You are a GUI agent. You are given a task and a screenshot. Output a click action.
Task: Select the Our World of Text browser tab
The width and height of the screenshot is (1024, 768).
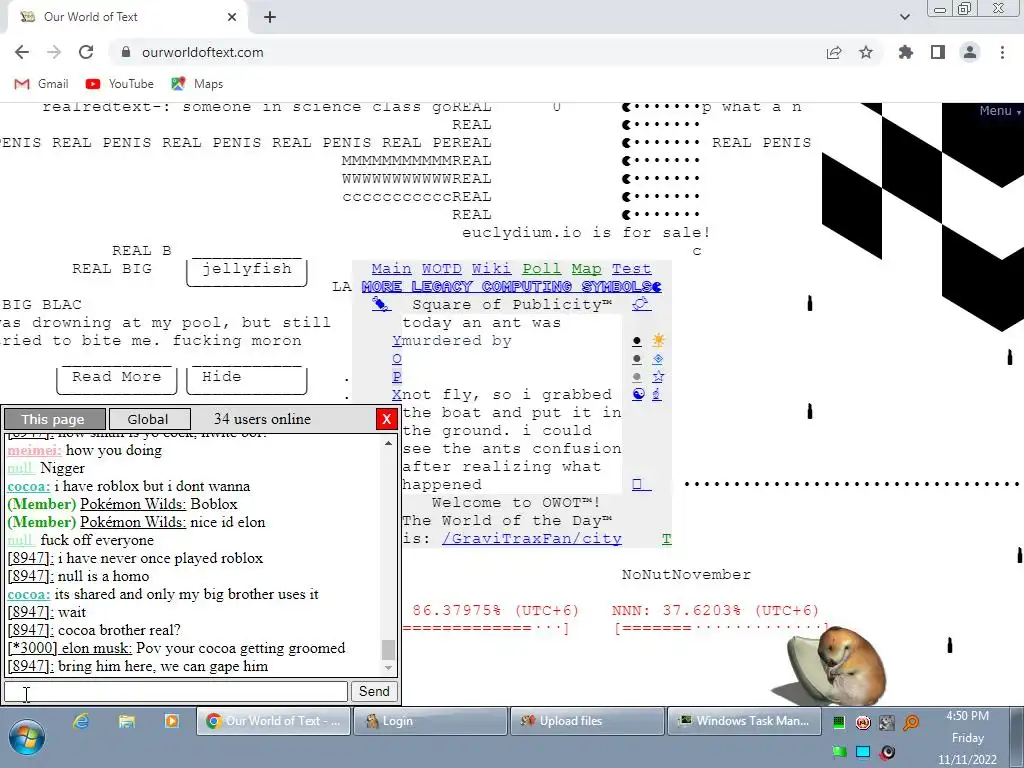(127, 17)
